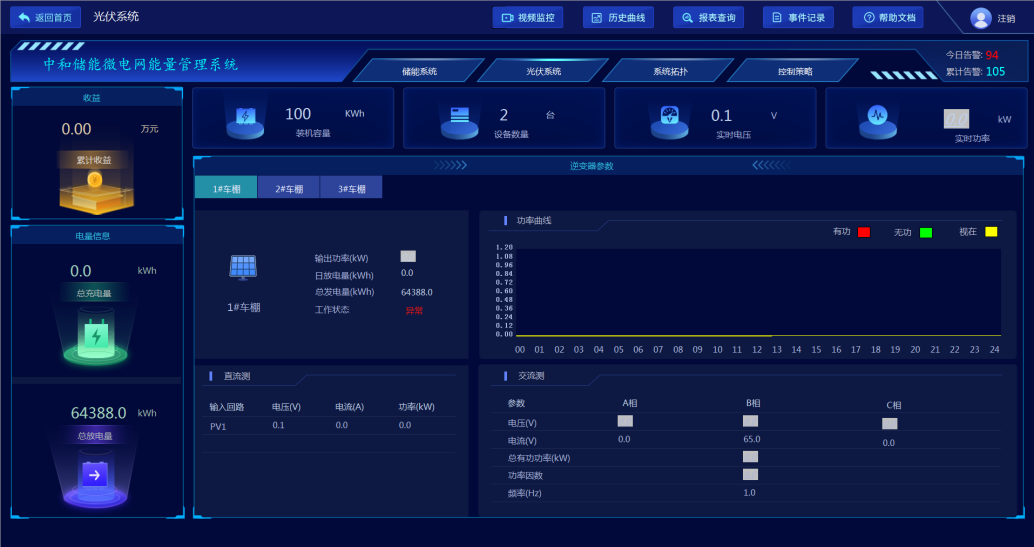The width and height of the screenshot is (1034, 547).
Task: Click the gold coin cumulative revenue icon
Action: [95, 184]
